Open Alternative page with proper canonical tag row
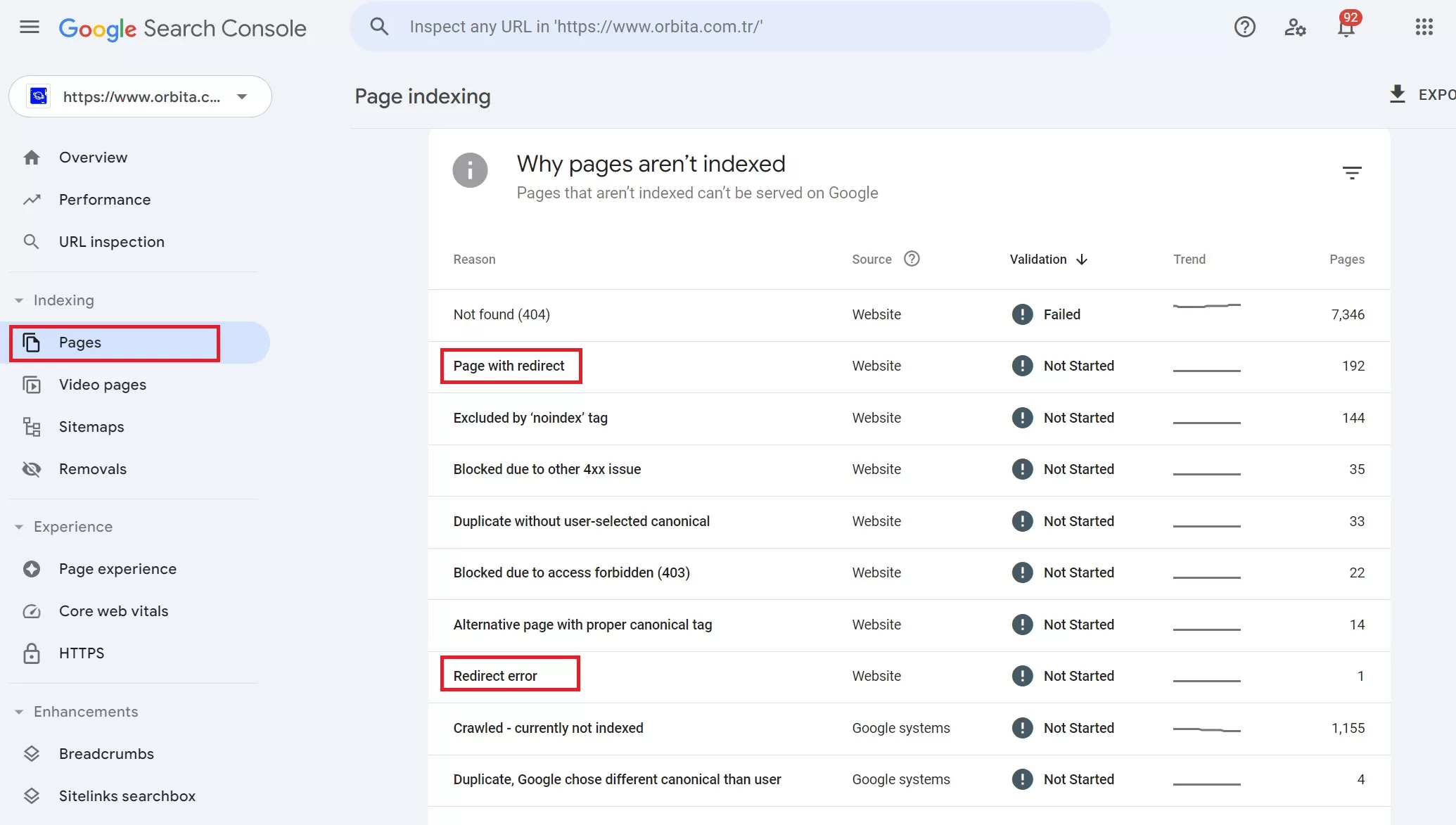The image size is (1456, 825). 909,625
